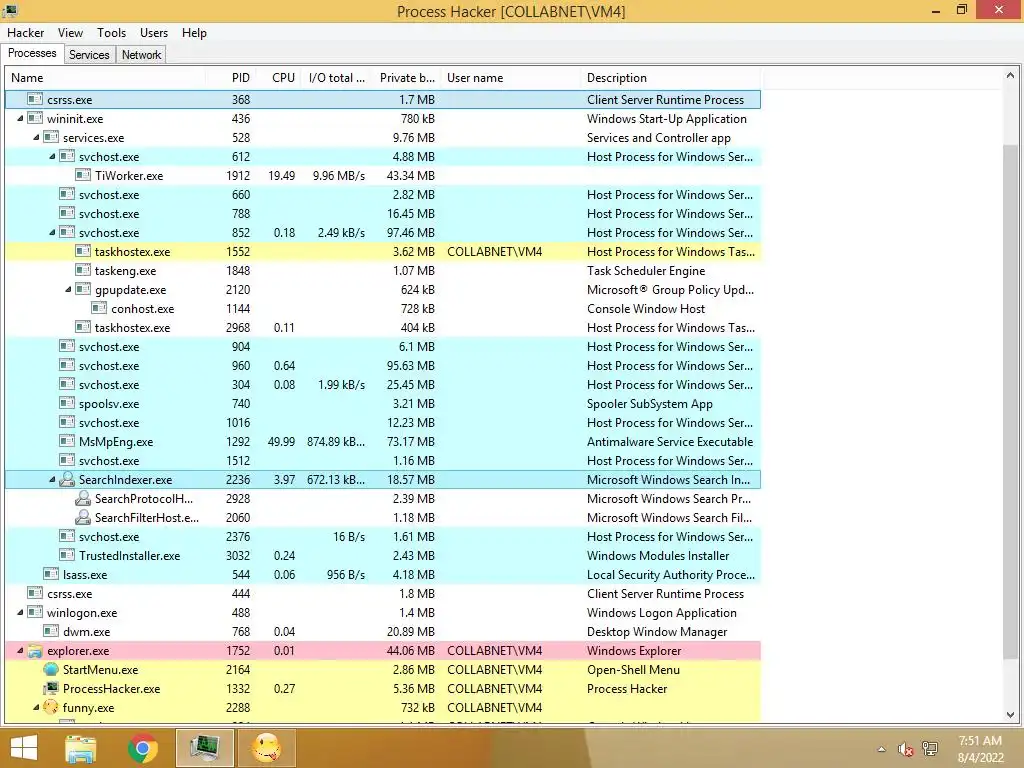Click the Process Hacker title bar icon
1024x768 pixels.
(10, 10)
